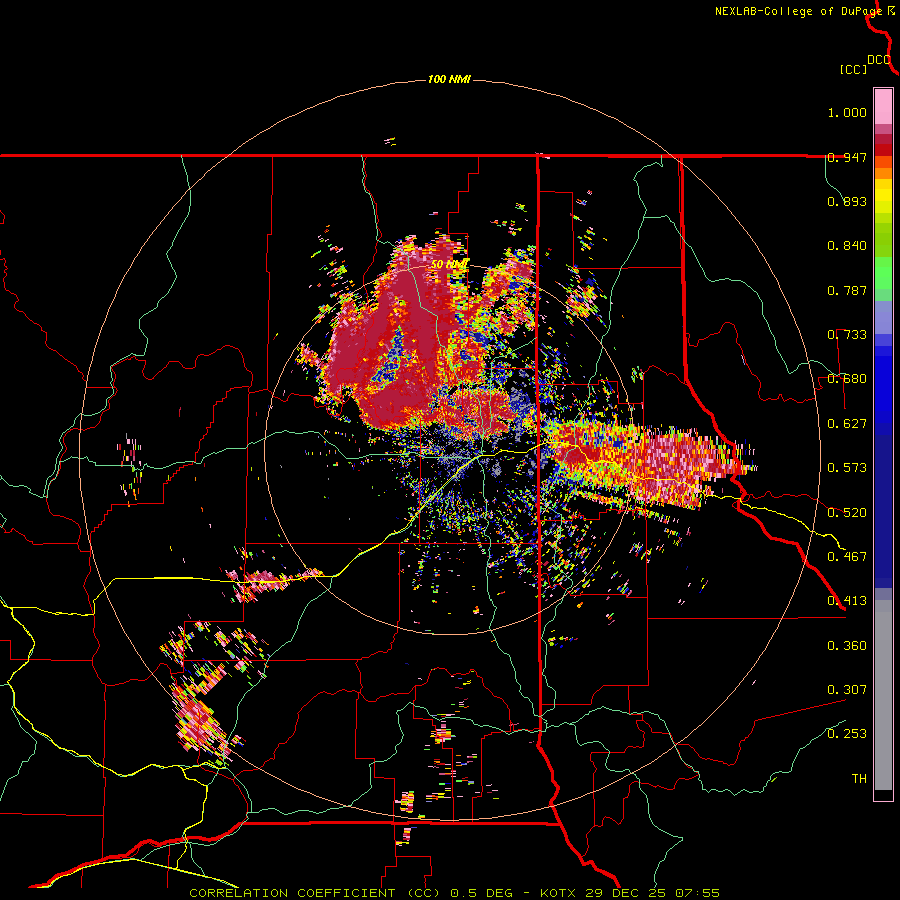The height and width of the screenshot is (900, 900).
Task: Select the 0.947 scale value
Action: pos(847,157)
